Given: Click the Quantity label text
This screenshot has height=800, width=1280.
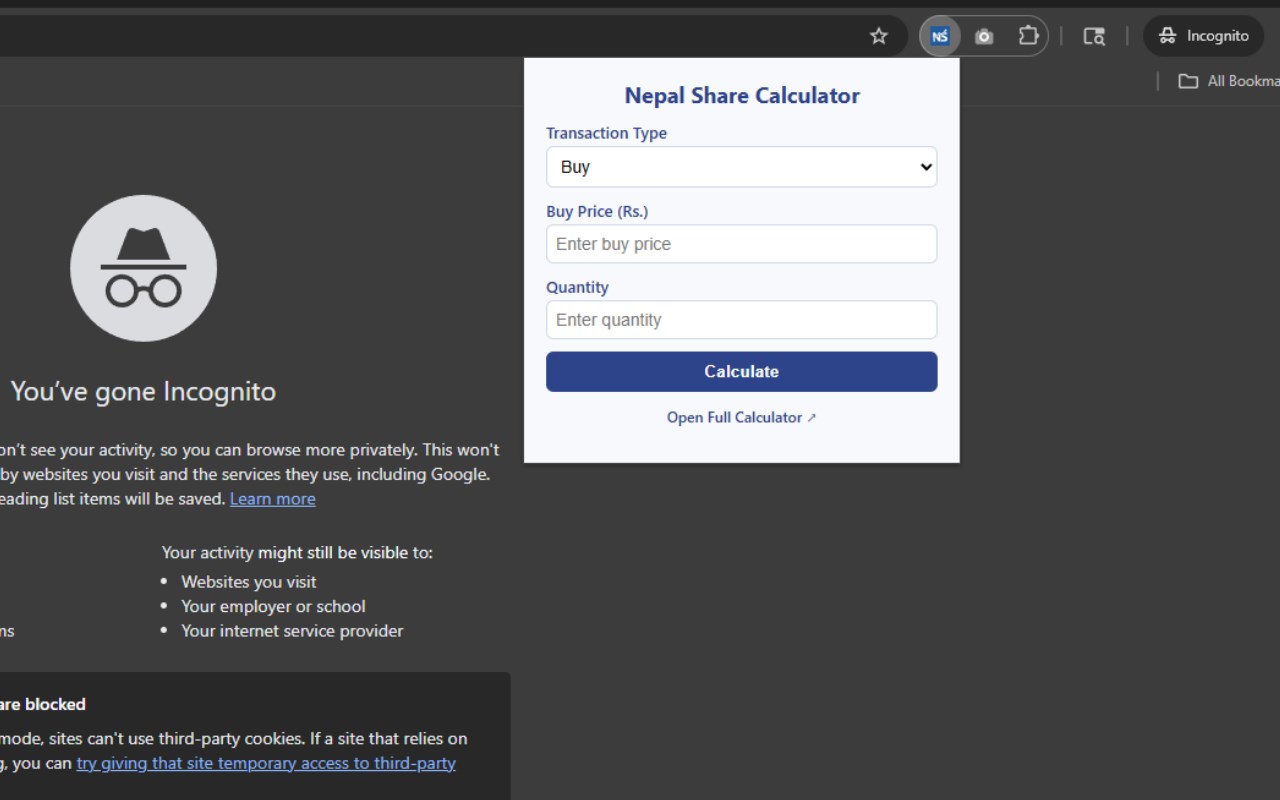Looking at the screenshot, I should pos(577,287).
